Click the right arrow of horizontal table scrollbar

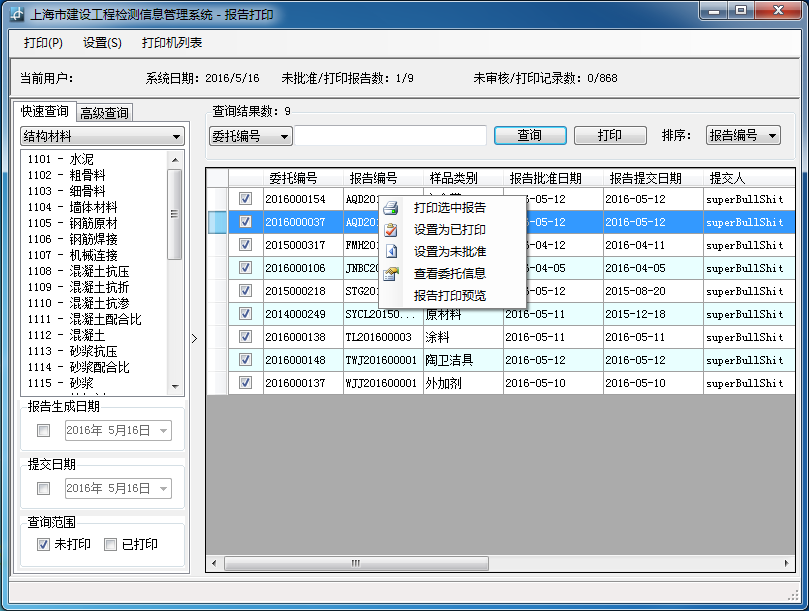tap(787, 564)
